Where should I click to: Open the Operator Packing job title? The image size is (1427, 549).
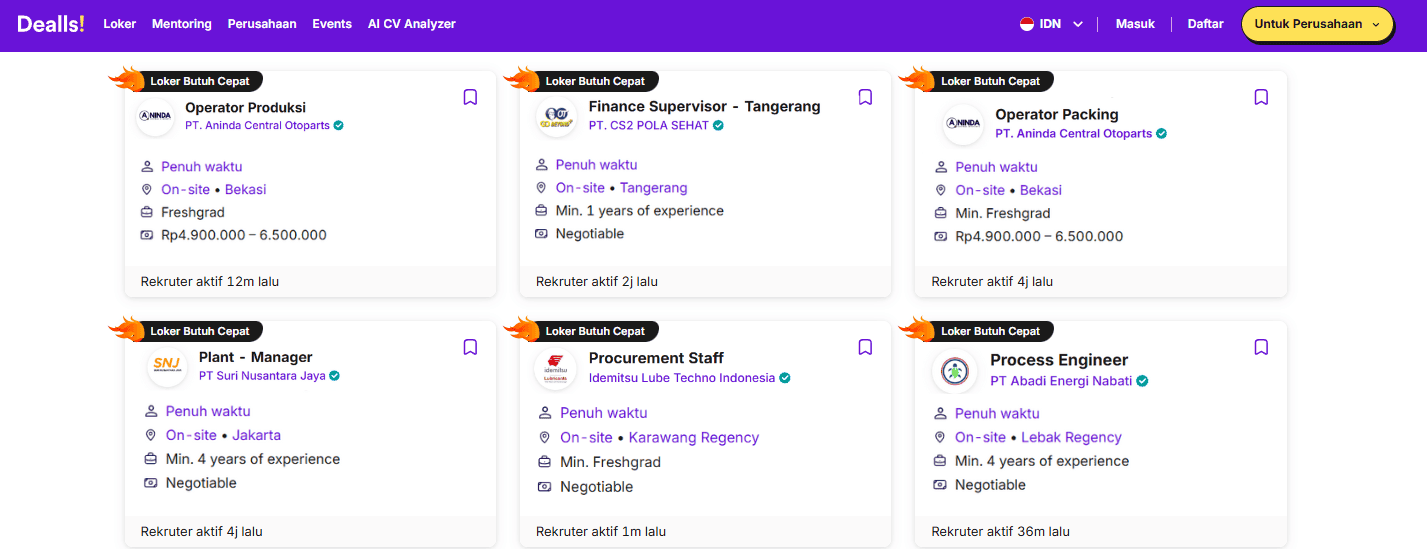pyautogui.click(x=1056, y=114)
